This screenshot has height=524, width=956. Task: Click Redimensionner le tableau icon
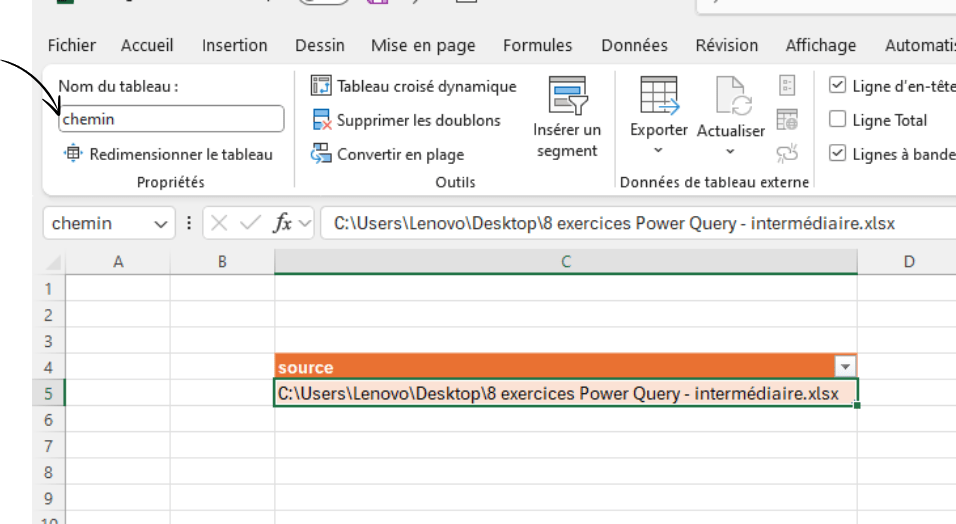pos(73,154)
